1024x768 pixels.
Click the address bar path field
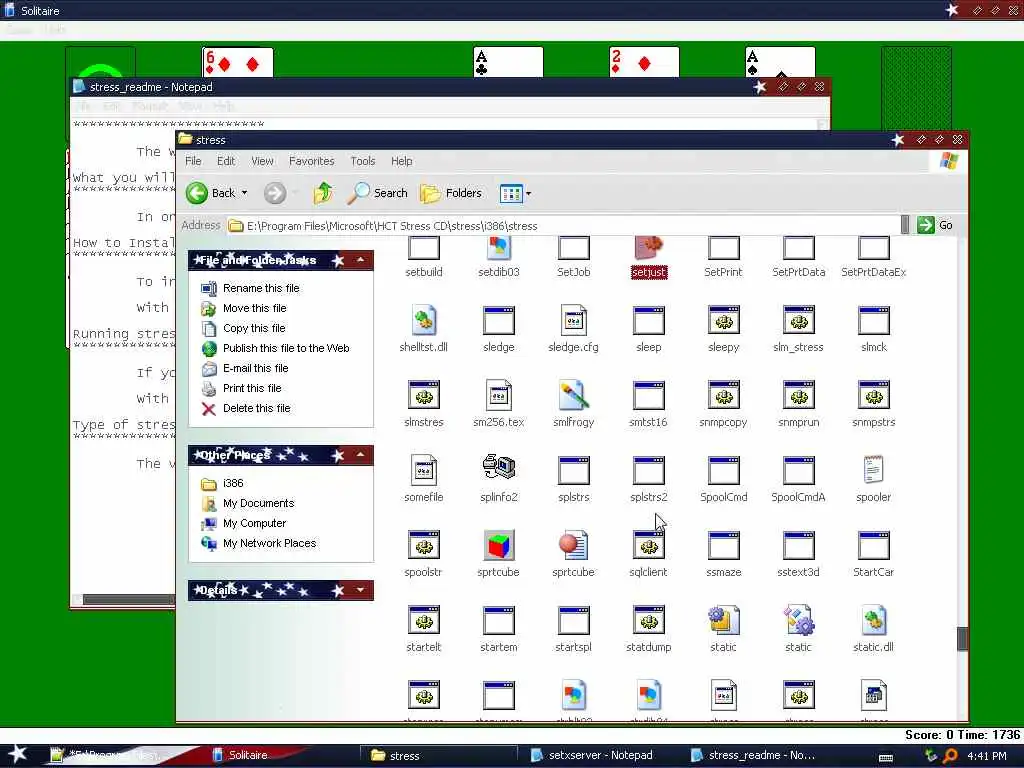(563, 225)
